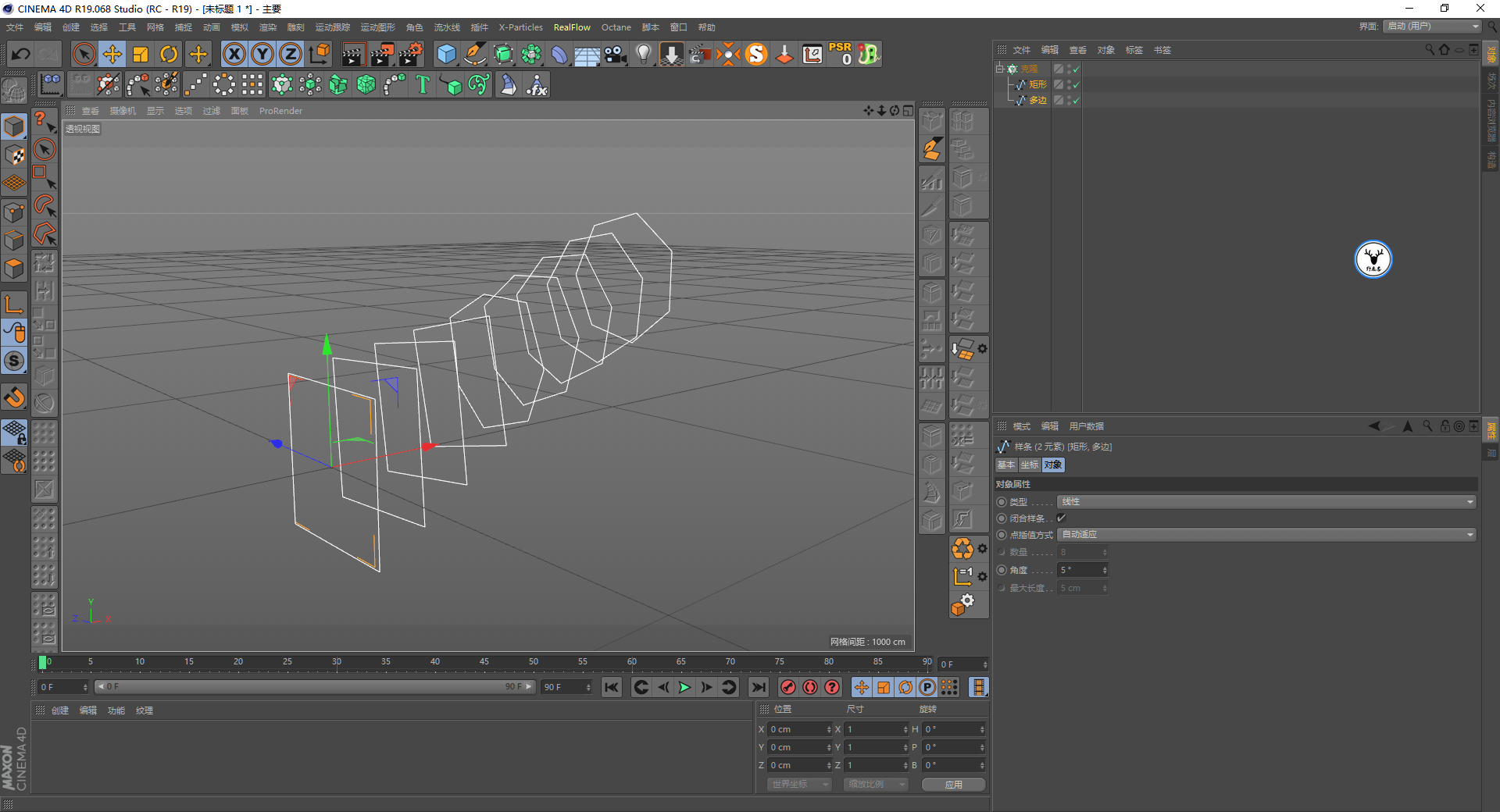Screen dimensions: 1500x812
Task: Click the back arrow in Attribute Manager
Action: (1374, 426)
